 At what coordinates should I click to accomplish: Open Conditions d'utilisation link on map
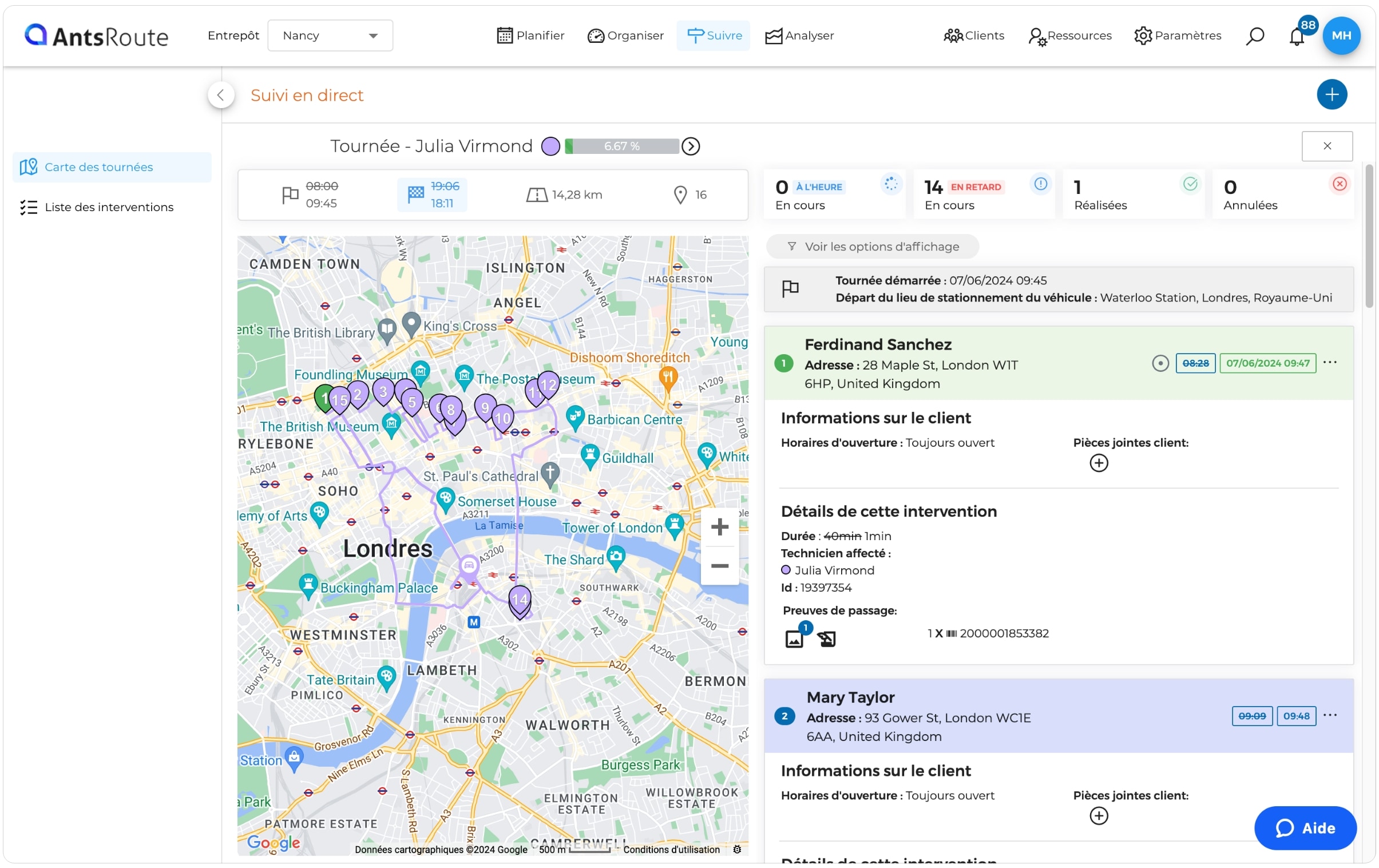(x=671, y=849)
